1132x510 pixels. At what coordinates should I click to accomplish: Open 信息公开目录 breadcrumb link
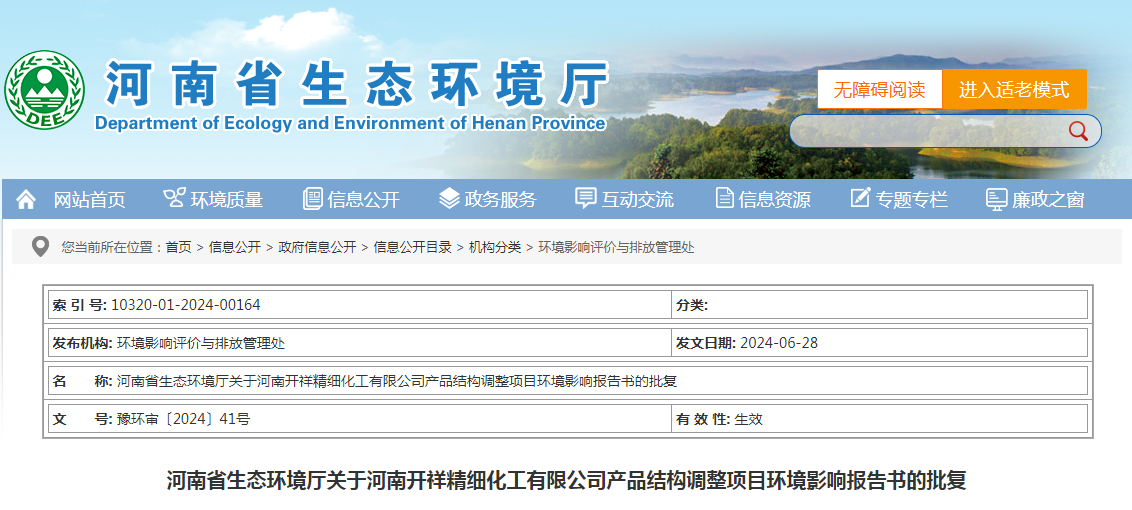click(x=412, y=247)
